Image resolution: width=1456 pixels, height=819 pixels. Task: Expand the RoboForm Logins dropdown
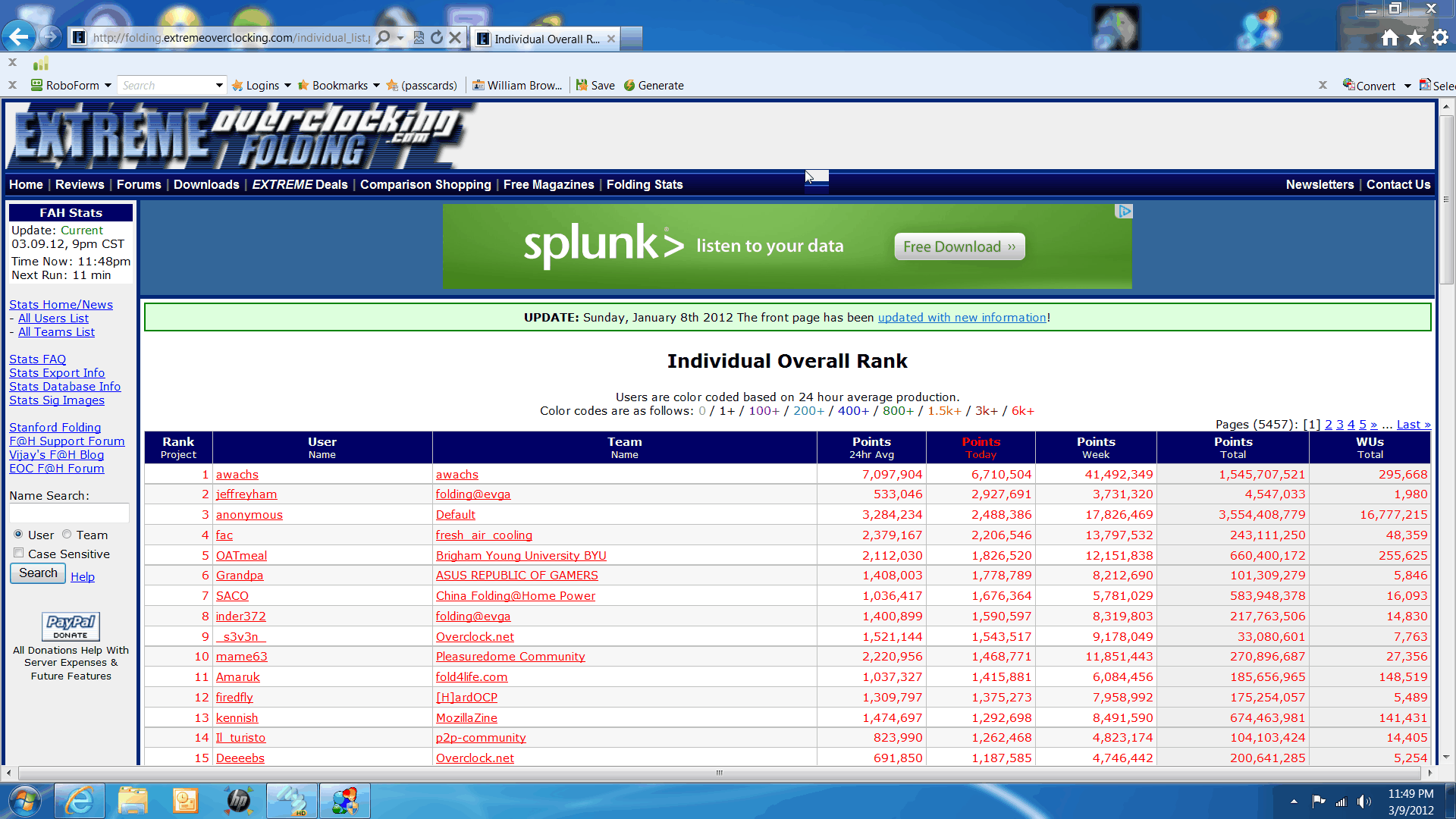click(287, 86)
